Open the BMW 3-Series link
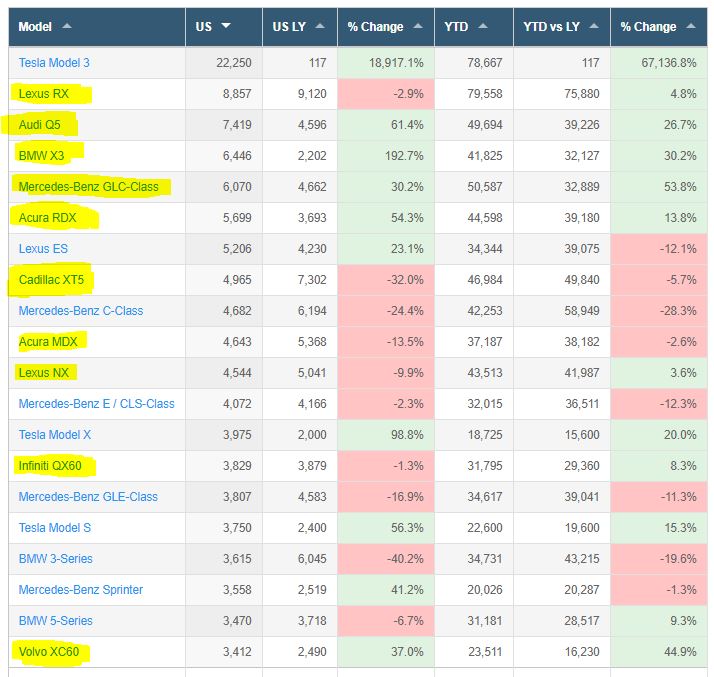The width and height of the screenshot is (714, 677). pyautogui.click(x=56, y=558)
